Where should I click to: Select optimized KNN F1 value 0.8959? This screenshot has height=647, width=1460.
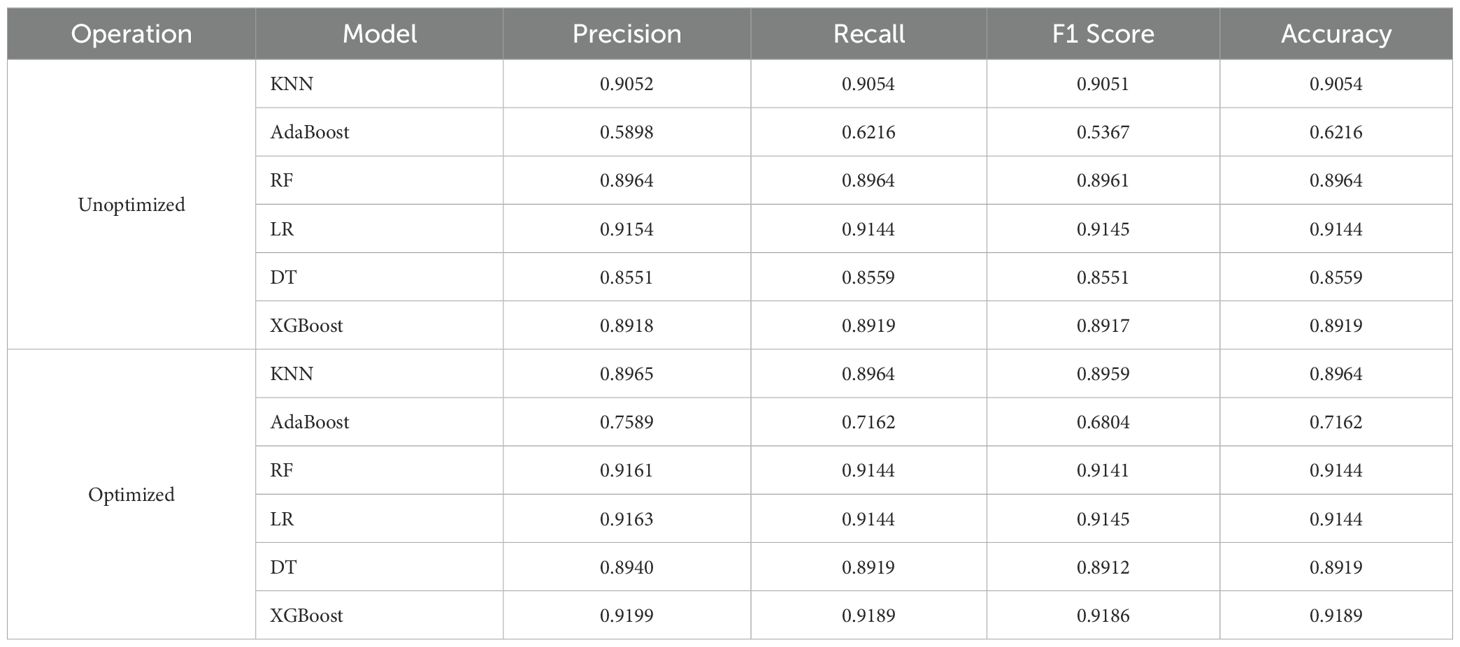point(1103,374)
